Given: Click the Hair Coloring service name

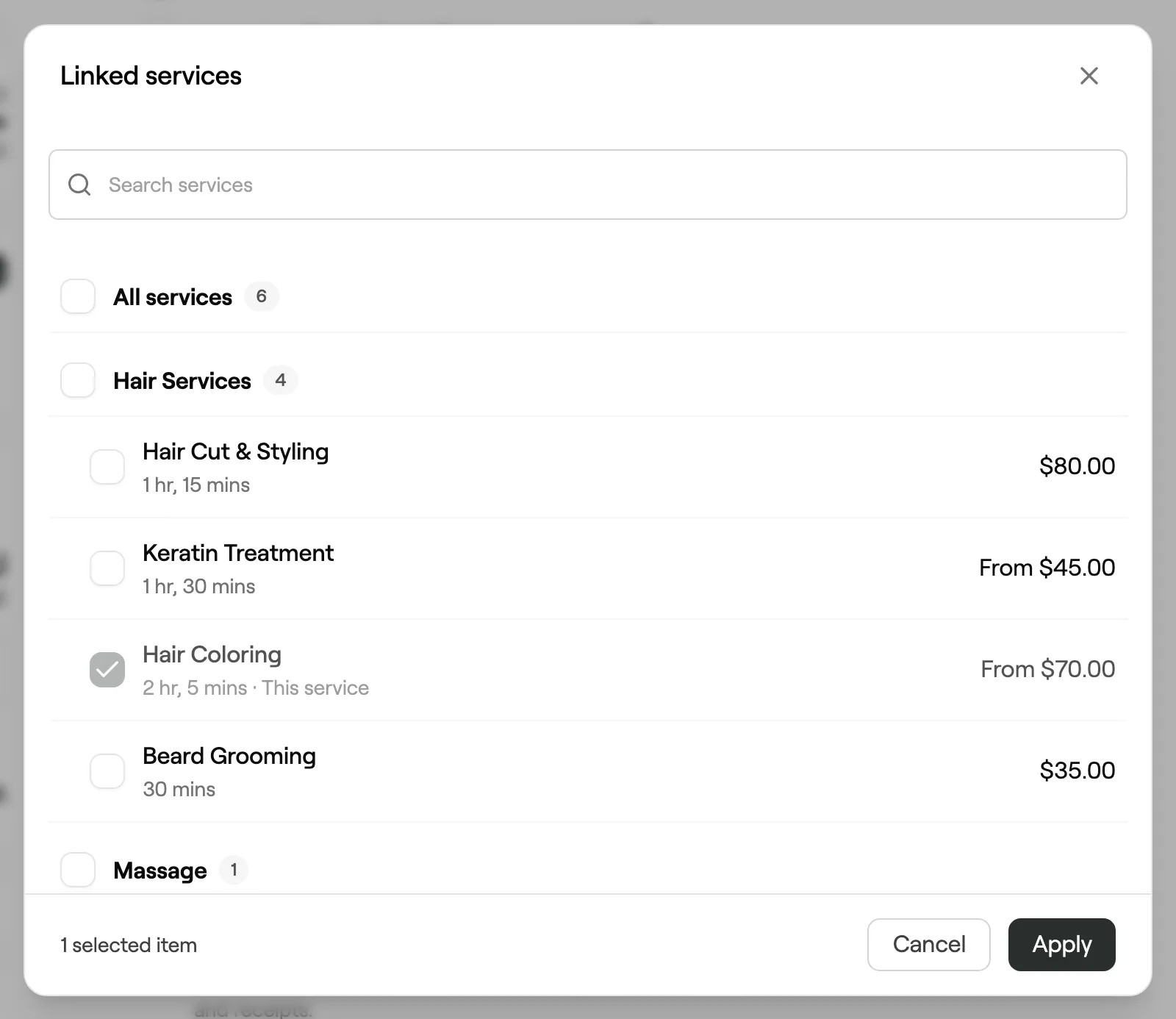Looking at the screenshot, I should 212,654.
